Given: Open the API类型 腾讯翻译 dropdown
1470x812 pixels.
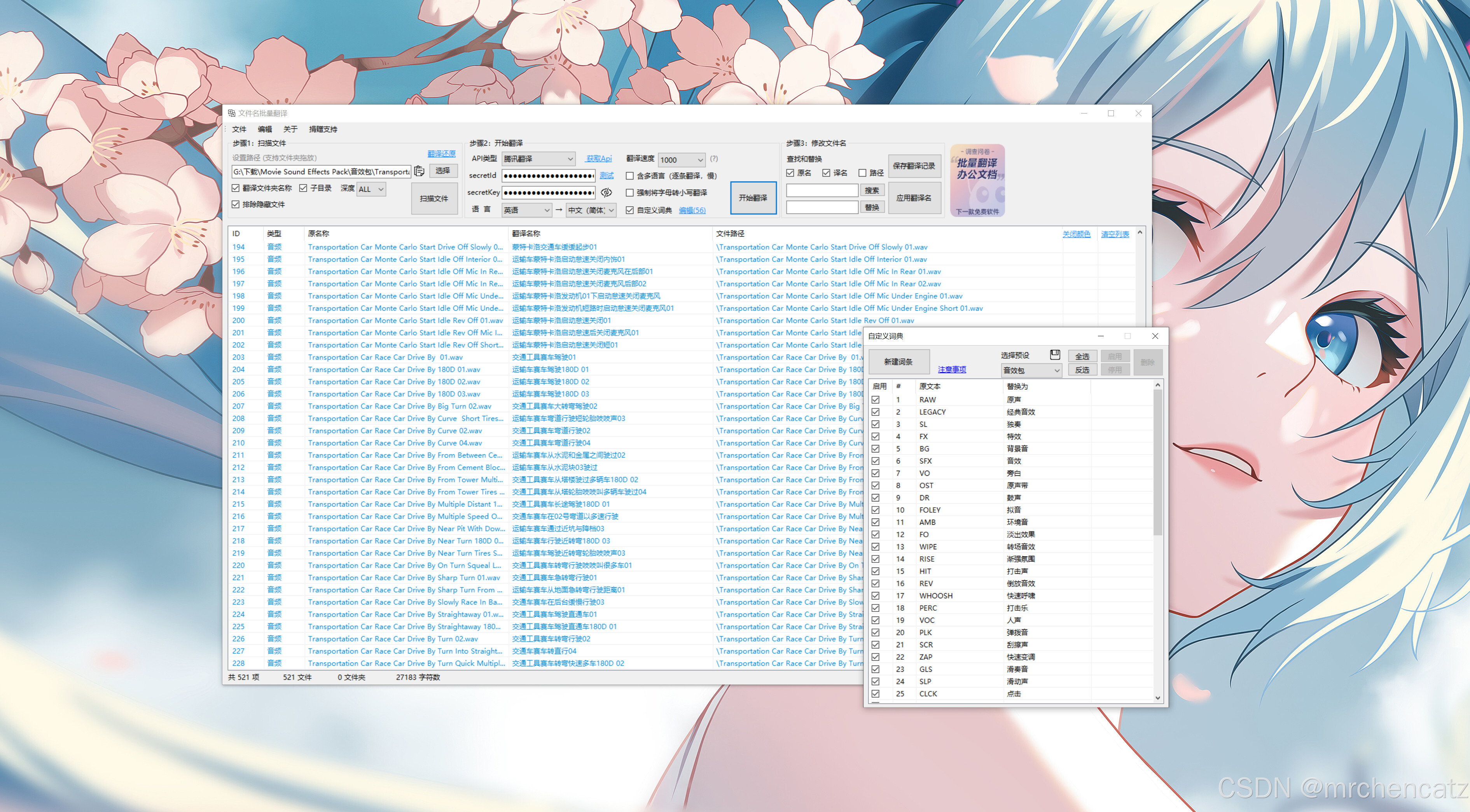Looking at the screenshot, I should coord(538,159).
